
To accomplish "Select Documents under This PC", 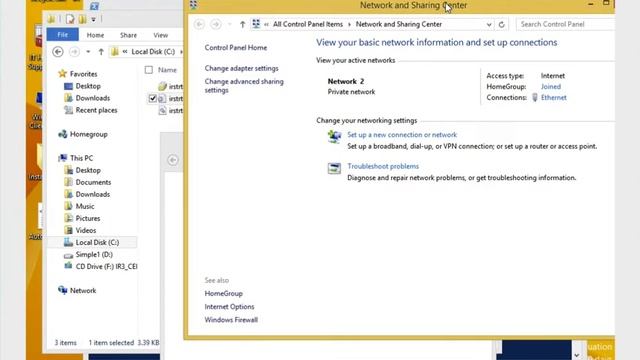I will pyautogui.click(x=93, y=182).
